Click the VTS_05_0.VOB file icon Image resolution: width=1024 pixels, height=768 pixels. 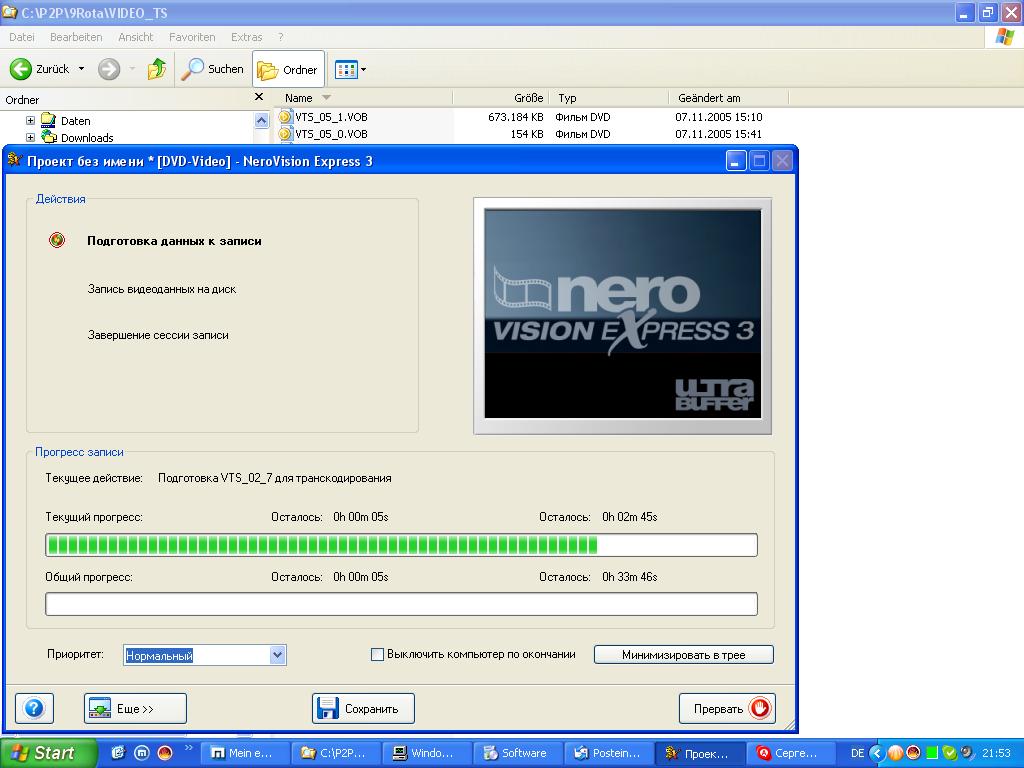point(285,134)
